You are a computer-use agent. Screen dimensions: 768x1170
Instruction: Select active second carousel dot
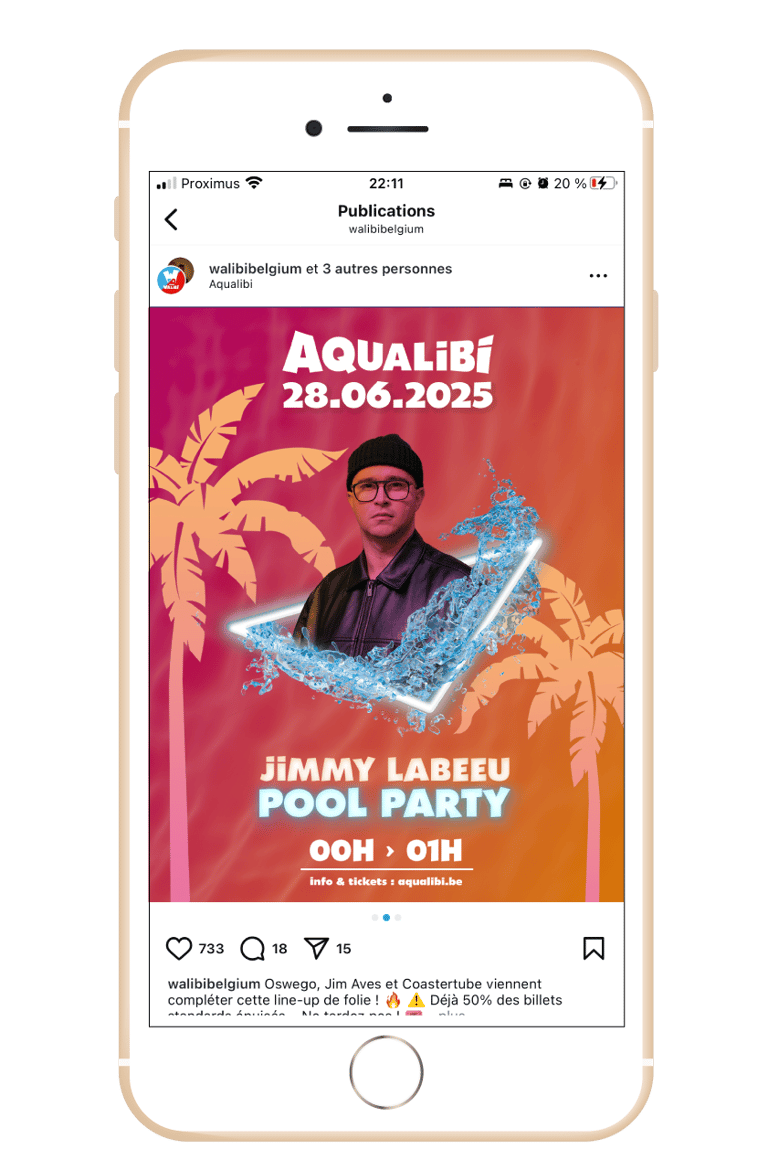[x=386, y=918]
